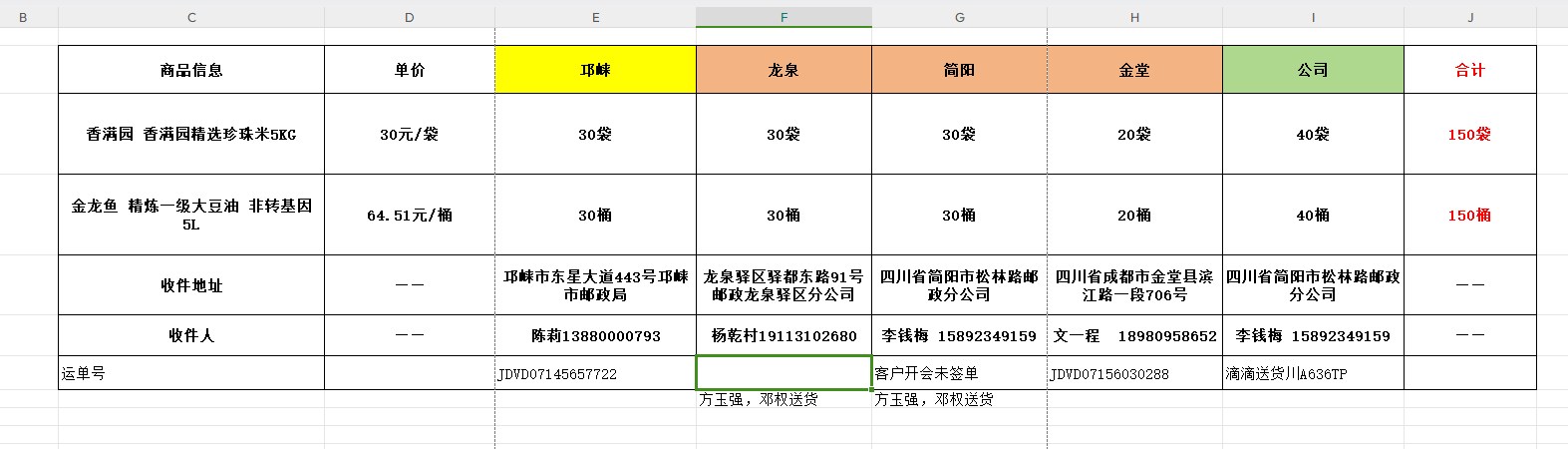Viewport: 1568px width, 449px height.
Task: Select the 金堂县滨江路一段706号 address cell
Action: click(x=1134, y=285)
